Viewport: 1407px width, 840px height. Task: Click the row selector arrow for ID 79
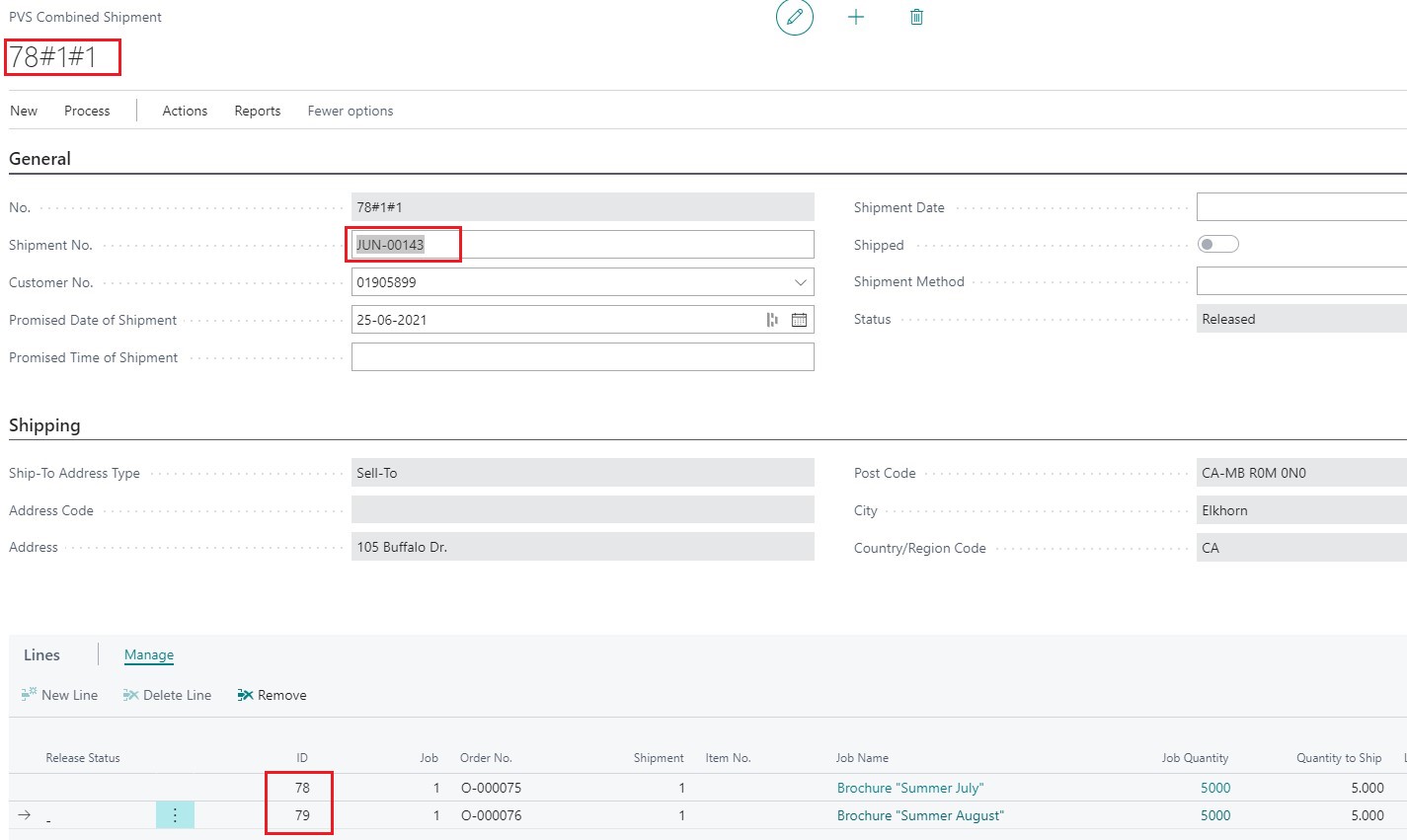(25, 815)
